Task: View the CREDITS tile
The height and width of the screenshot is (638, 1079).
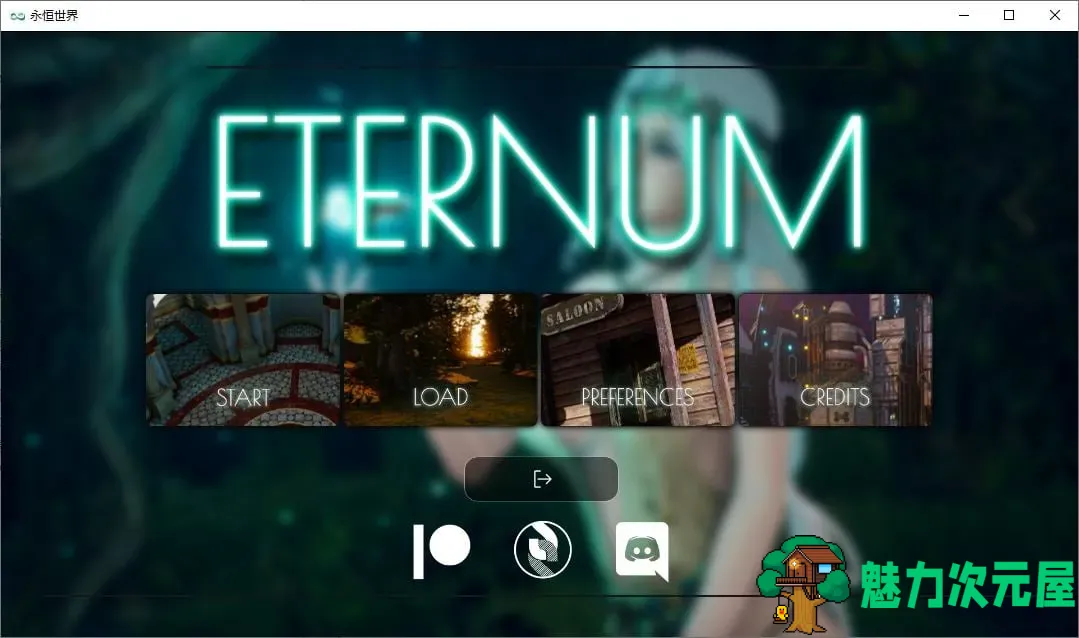Action: (835, 360)
